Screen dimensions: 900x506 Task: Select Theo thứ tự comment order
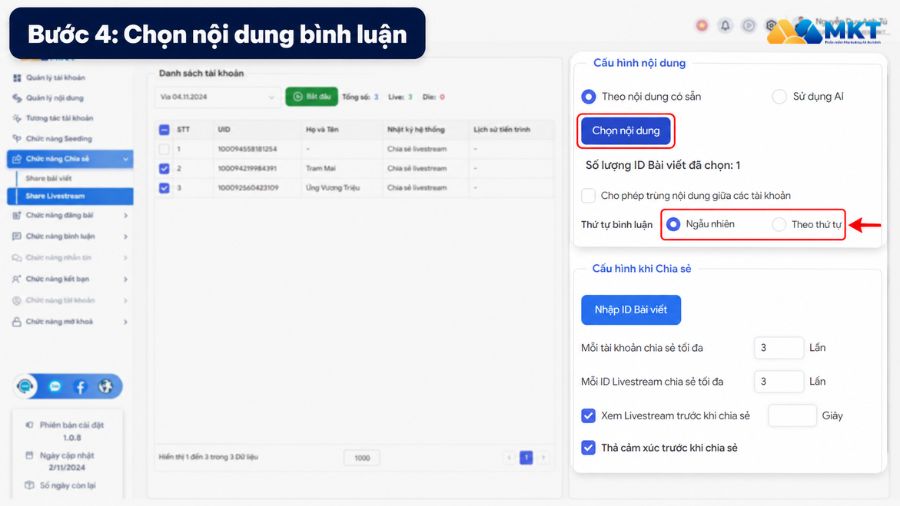pyautogui.click(x=779, y=224)
